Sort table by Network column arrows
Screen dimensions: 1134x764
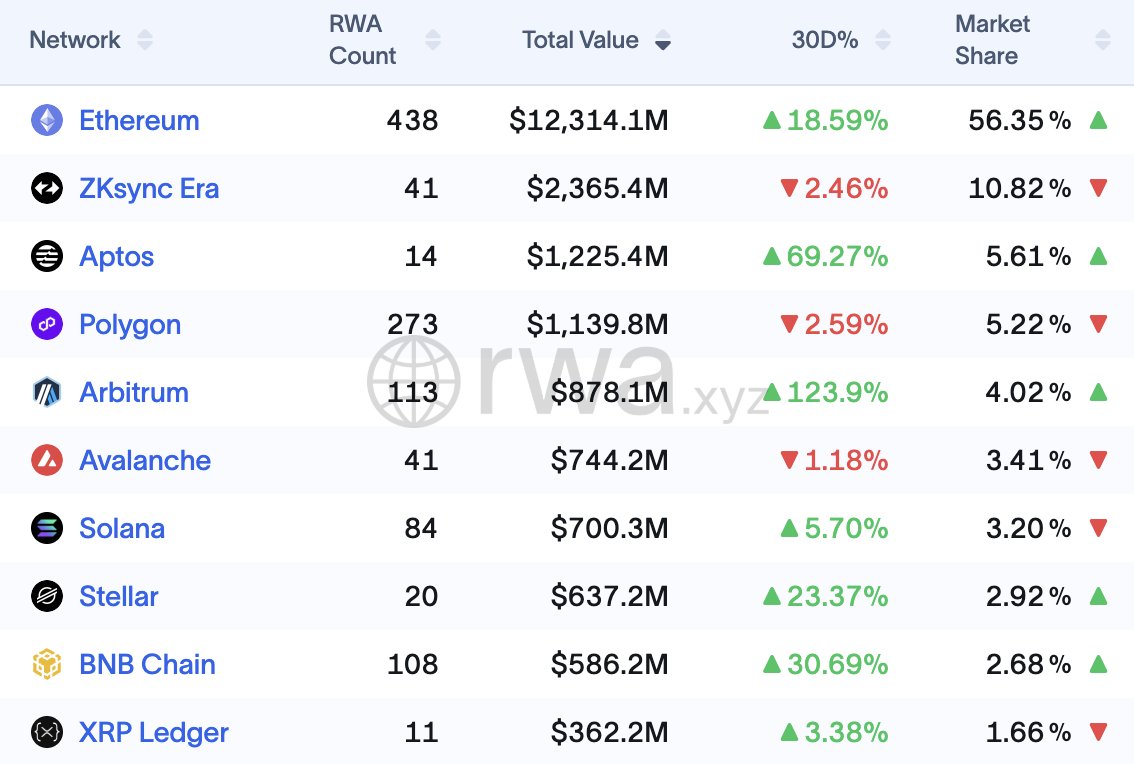[x=145, y=40]
